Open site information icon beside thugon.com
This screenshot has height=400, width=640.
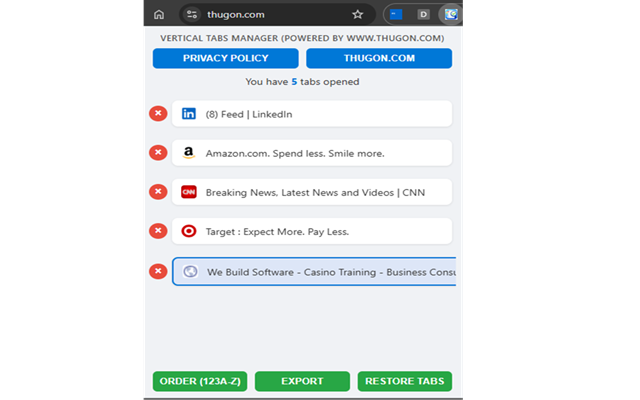pos(192,15)
